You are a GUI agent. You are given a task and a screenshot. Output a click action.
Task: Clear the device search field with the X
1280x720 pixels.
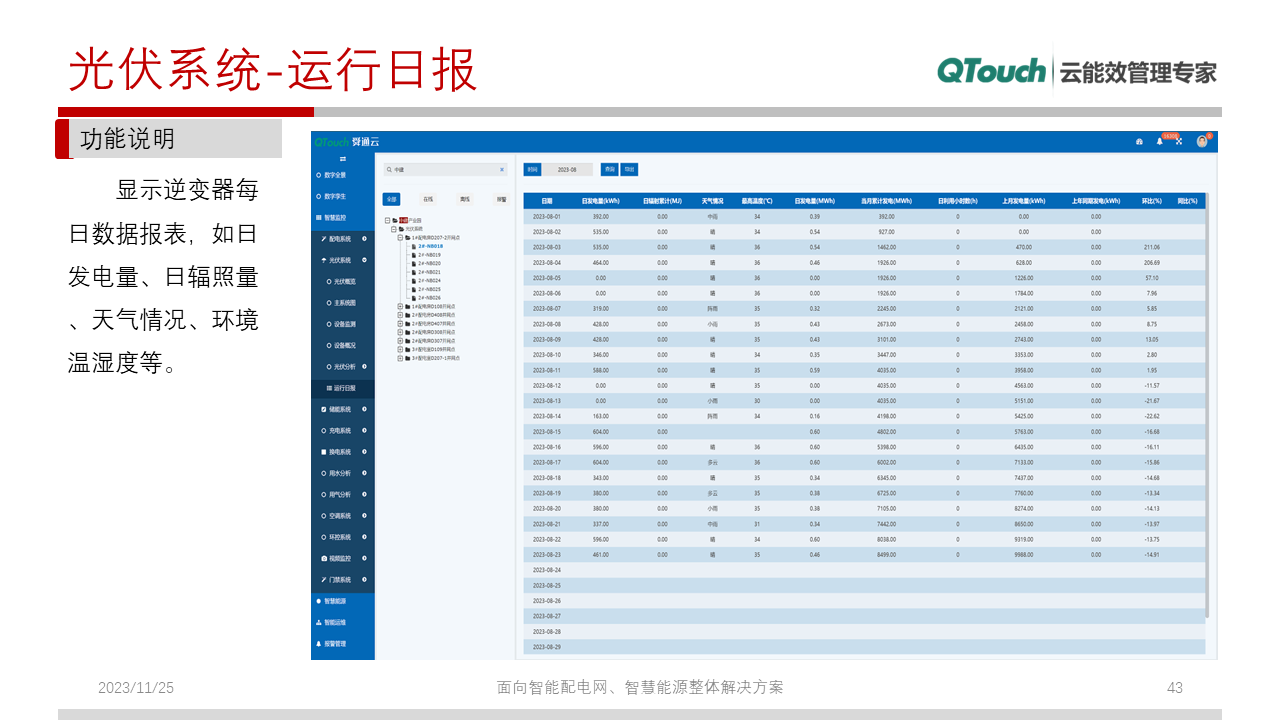501,169
